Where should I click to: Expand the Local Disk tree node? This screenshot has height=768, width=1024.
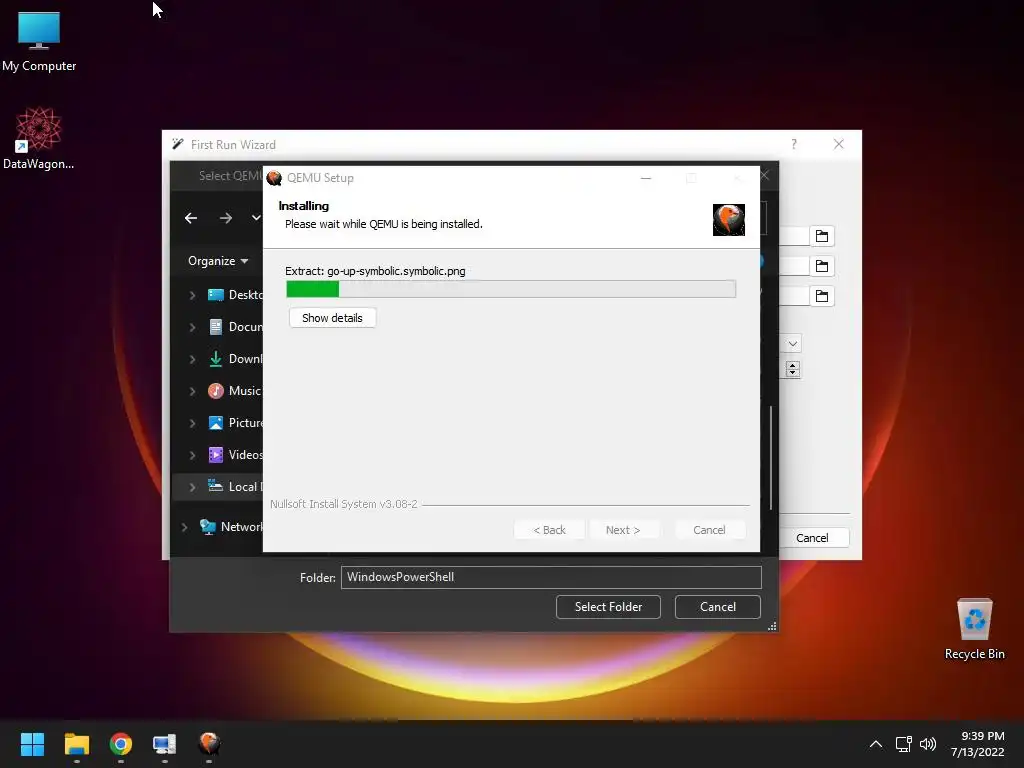(x=192, y=487)
